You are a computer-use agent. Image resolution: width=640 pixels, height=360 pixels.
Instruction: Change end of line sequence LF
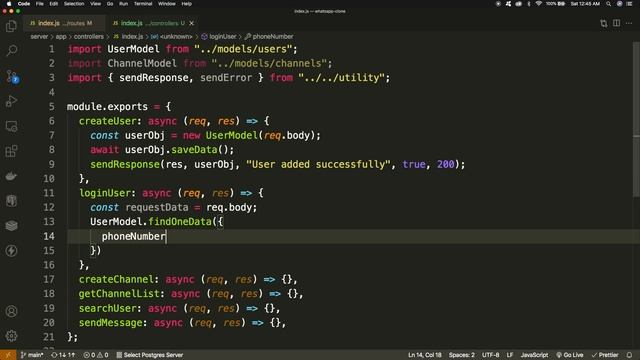click(510, 355)
